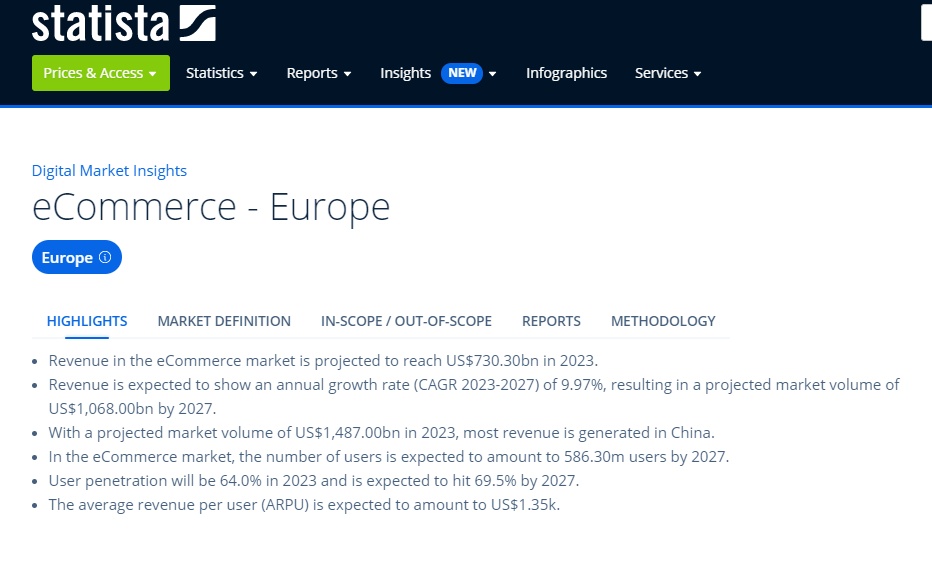This screenshot has height=565, width=932.
Task: Switch to Market Definition tab
Action: 224,321
